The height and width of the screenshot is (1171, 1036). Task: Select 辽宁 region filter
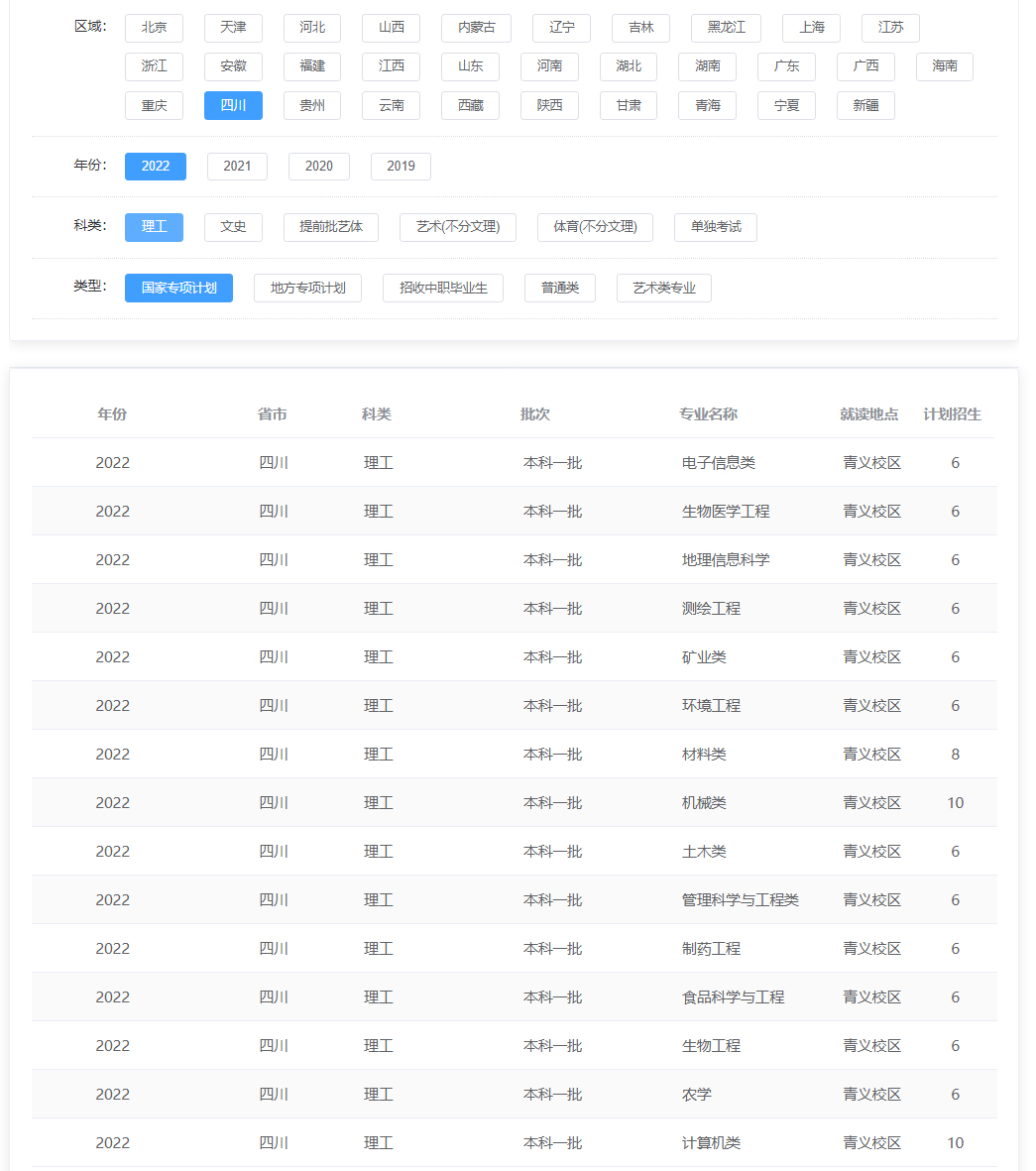(x=562, y=28)
